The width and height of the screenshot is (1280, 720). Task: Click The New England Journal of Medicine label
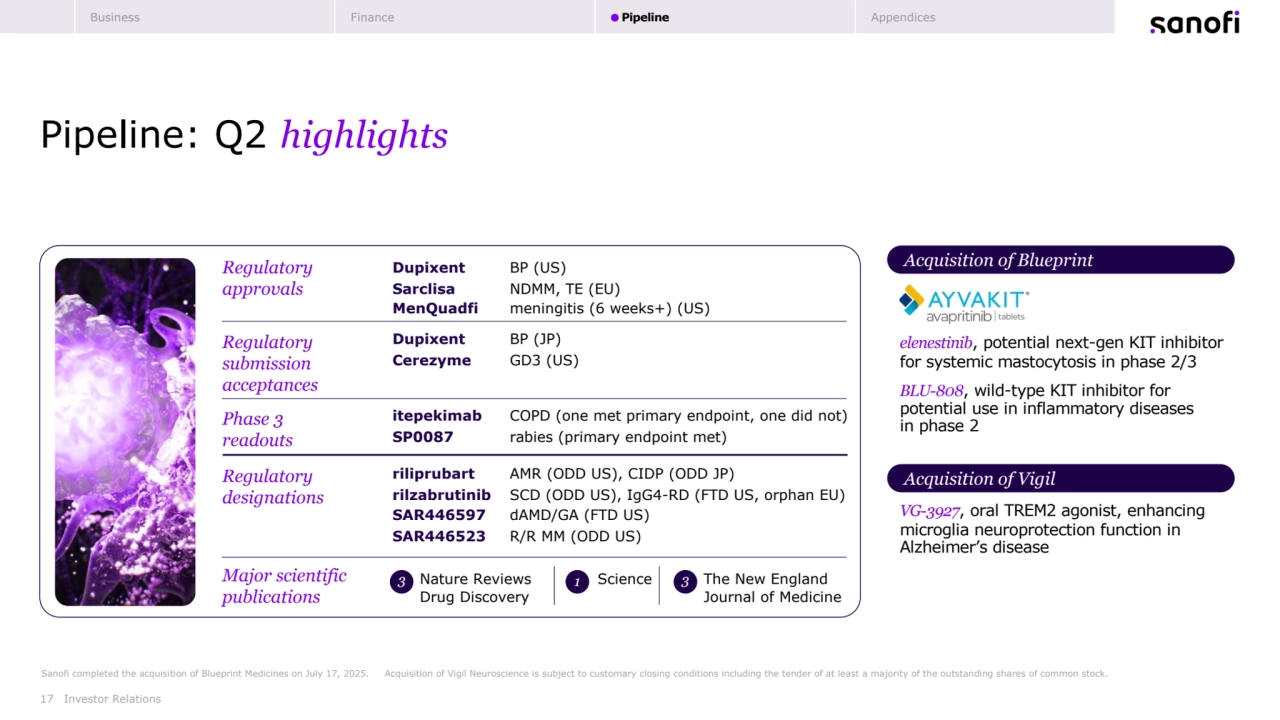[772, 588]
